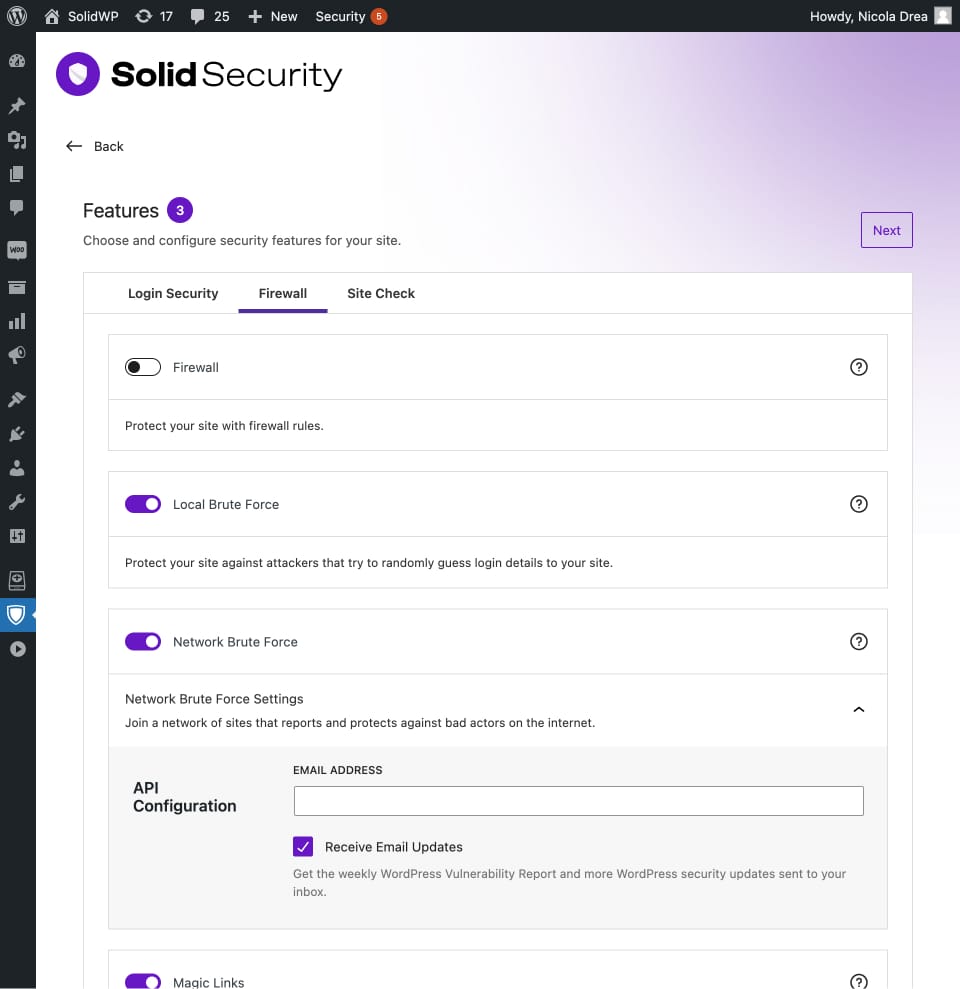This screenshot has height=989, width=960.
Task: Open help for Firewall feature
Action: pos(858,367)
